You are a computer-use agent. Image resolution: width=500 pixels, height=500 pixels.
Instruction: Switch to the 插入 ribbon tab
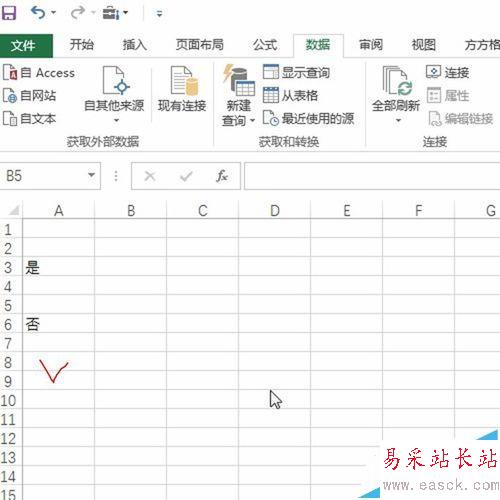(135, 45)
